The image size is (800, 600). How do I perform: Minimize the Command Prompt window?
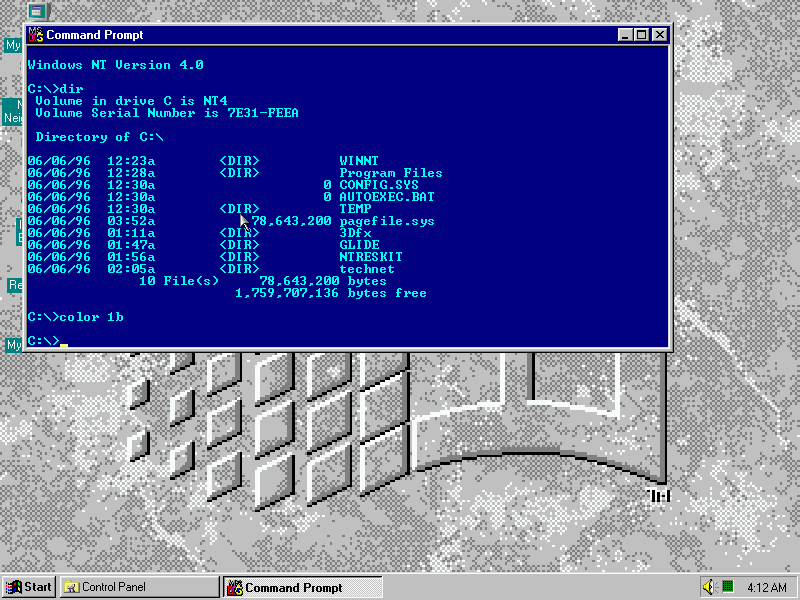625,35
